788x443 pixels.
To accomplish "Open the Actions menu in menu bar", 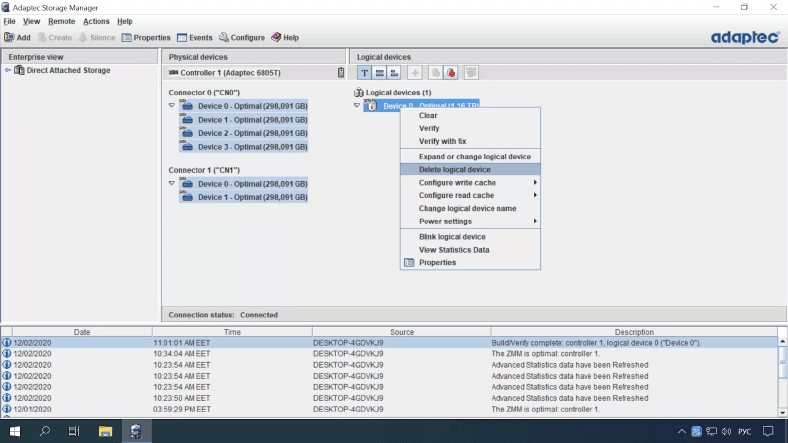I will point(96,21).
